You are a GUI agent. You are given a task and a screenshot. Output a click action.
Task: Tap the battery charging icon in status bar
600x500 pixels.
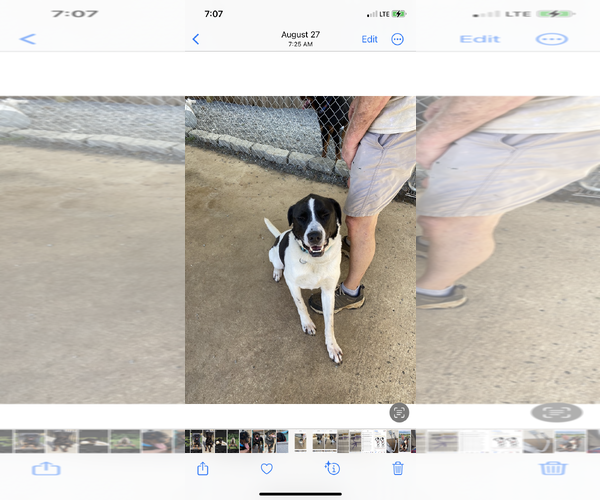tap(400, 14)
